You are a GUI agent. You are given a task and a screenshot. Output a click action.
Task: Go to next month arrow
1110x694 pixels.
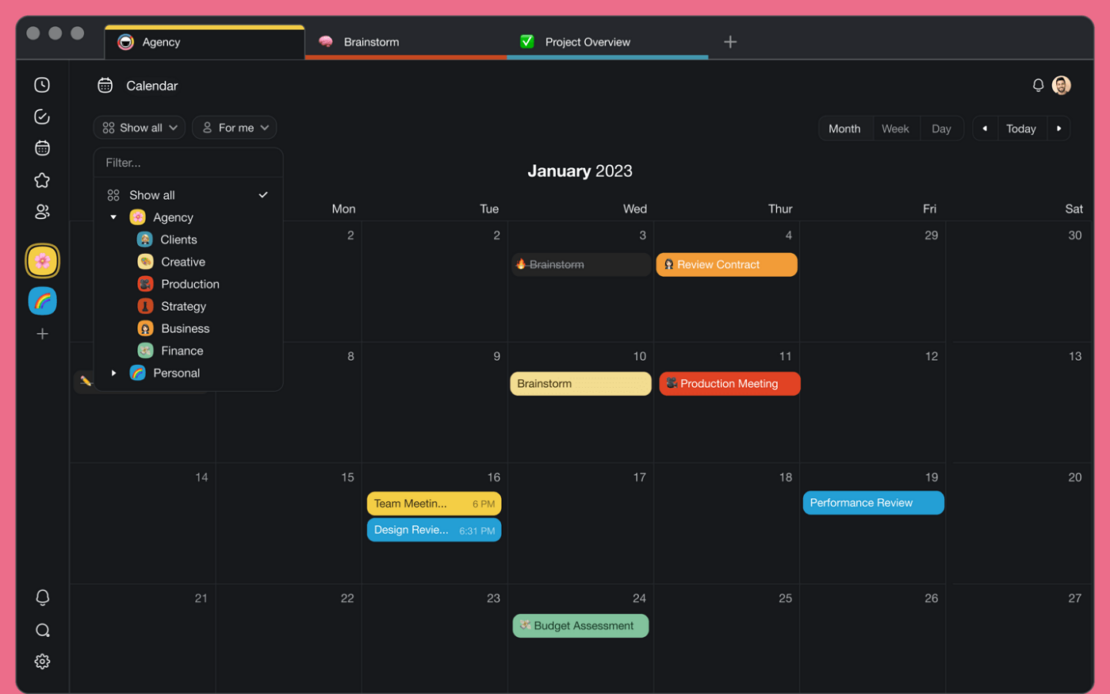[1059, 128]
